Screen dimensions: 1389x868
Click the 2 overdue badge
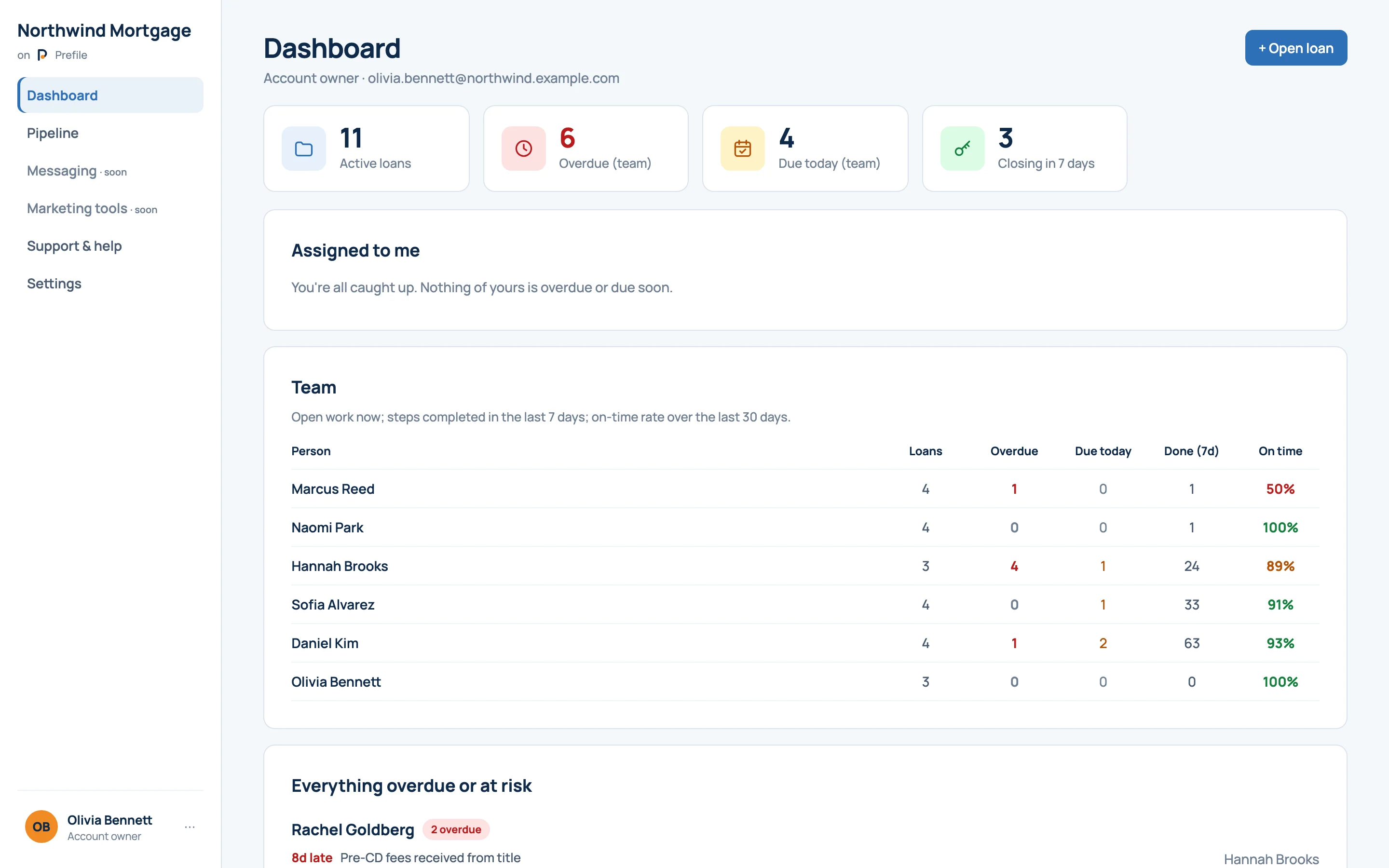456,829
